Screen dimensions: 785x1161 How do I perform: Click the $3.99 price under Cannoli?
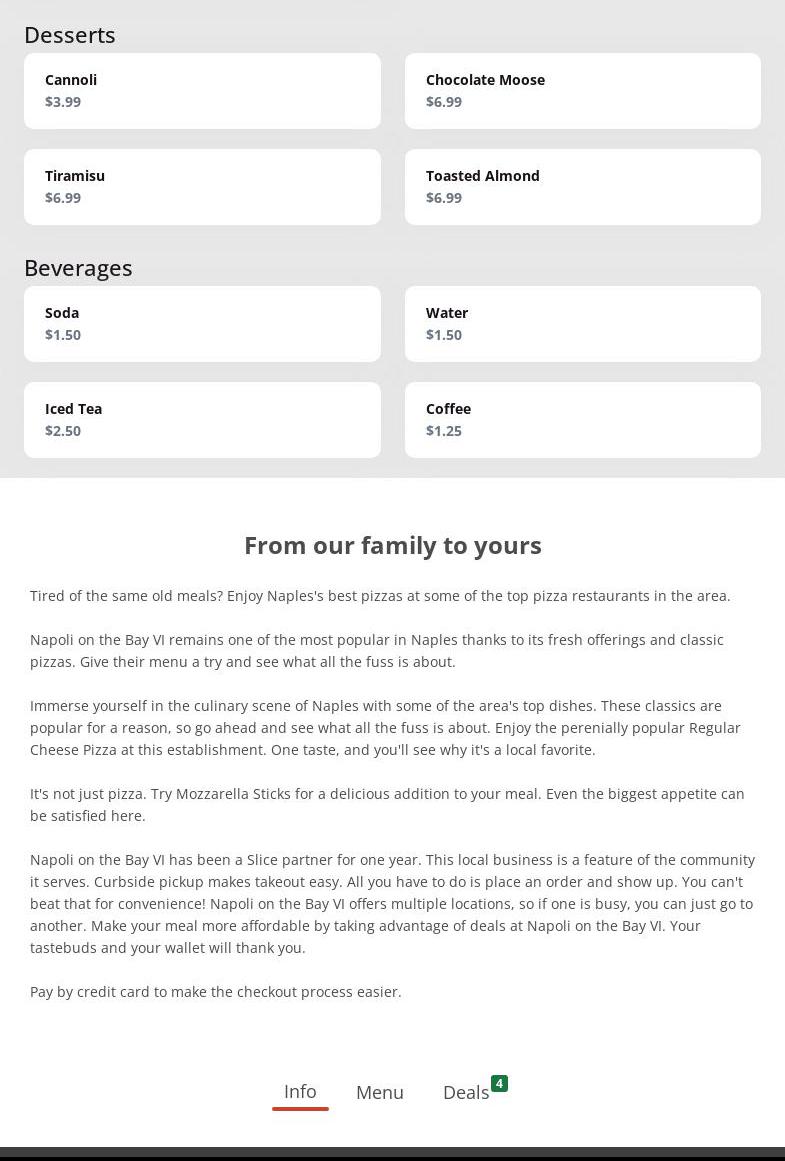(63, 102)
